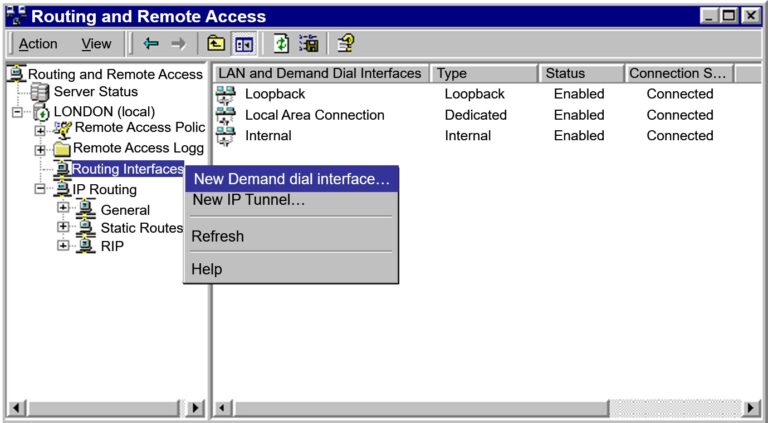Toggle the Show/Hide console tree icon
Image resolution: width=768 pixels, height=423 pixels.
coord(244,44)
